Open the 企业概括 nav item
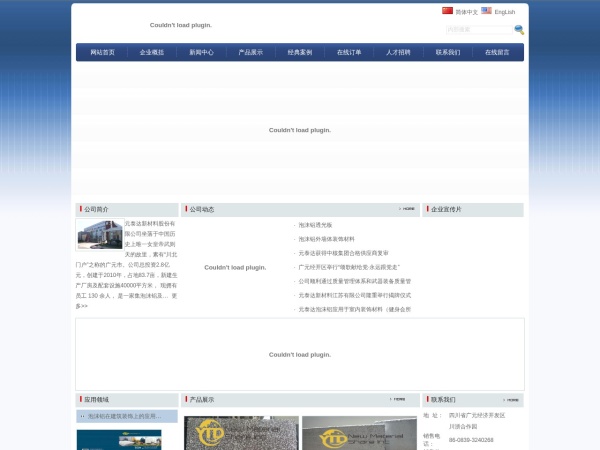The height and width of the screenshot is (450, 600). (152, 52)
